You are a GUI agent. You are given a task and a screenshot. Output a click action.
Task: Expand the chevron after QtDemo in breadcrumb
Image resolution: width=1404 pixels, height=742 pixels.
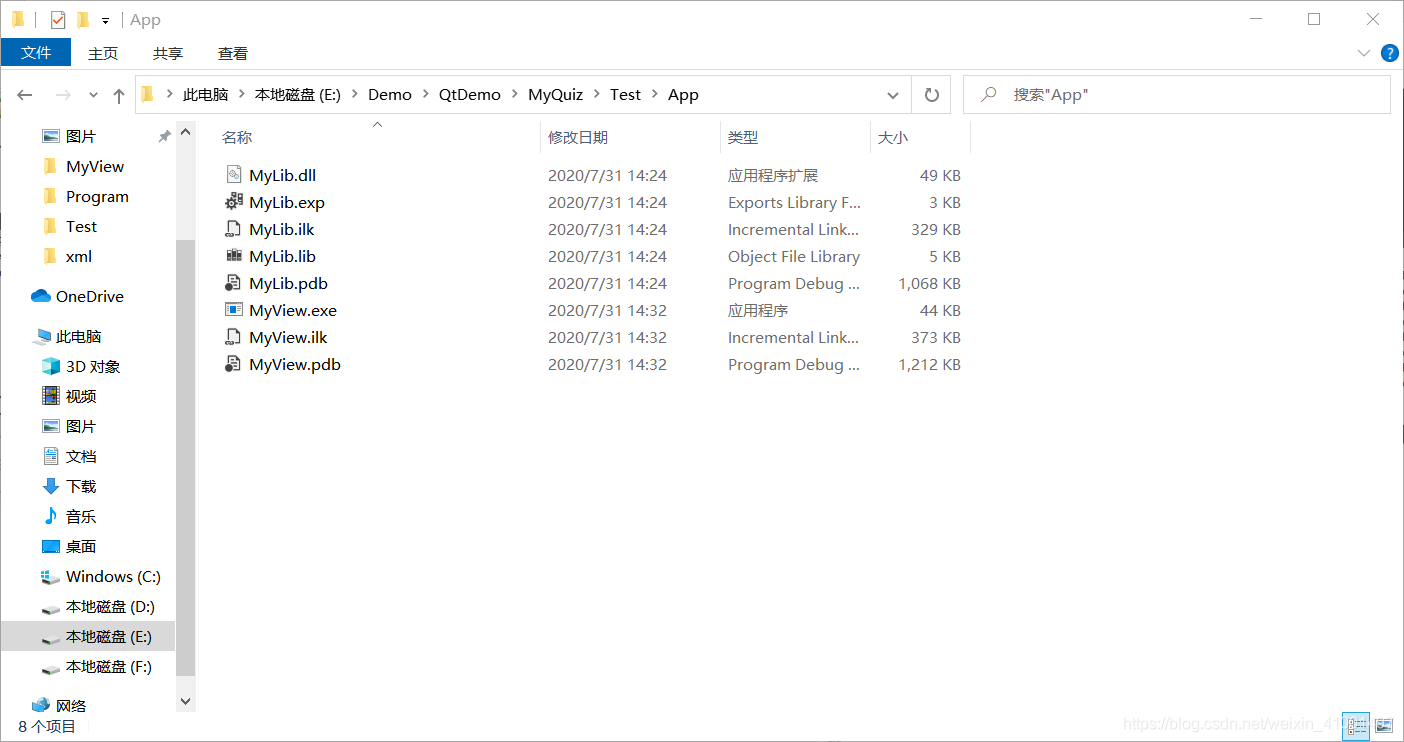[515, 95]
